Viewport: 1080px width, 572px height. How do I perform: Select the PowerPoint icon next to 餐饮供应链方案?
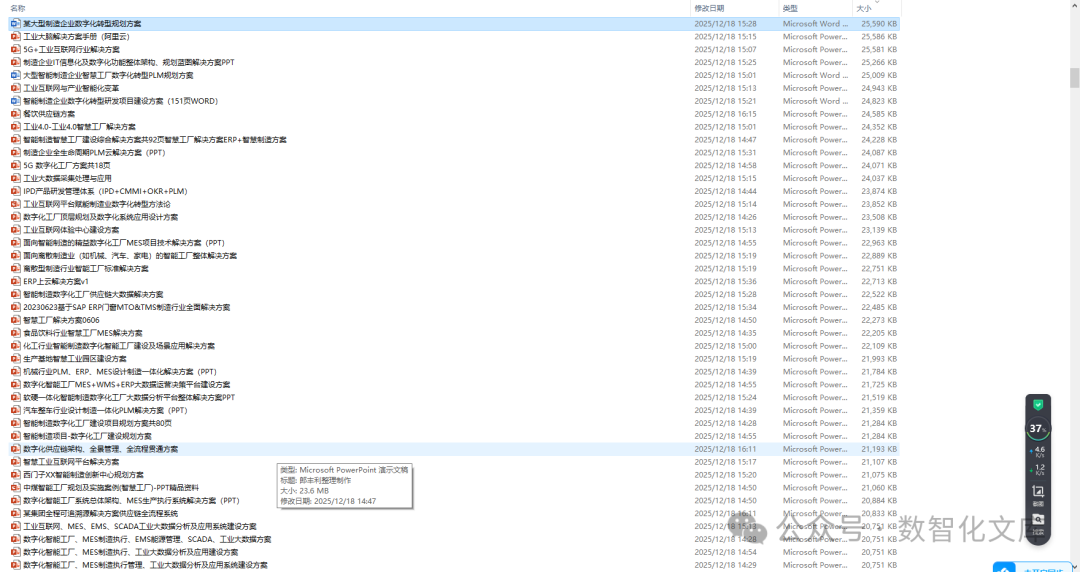(16, 114)
